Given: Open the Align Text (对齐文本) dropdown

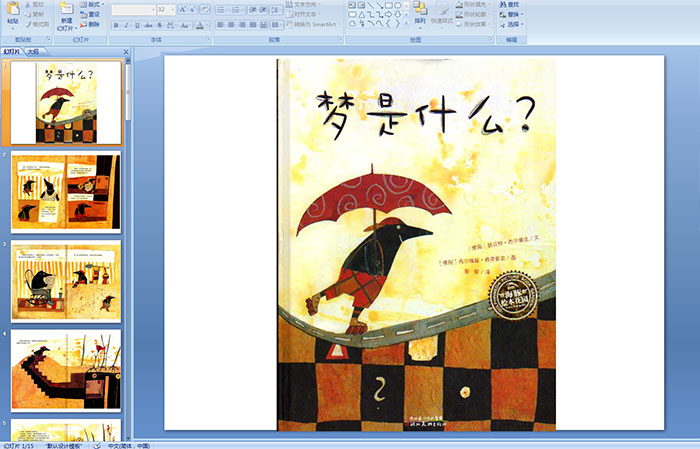Looking at the screenshot, I should pos(304,14).
